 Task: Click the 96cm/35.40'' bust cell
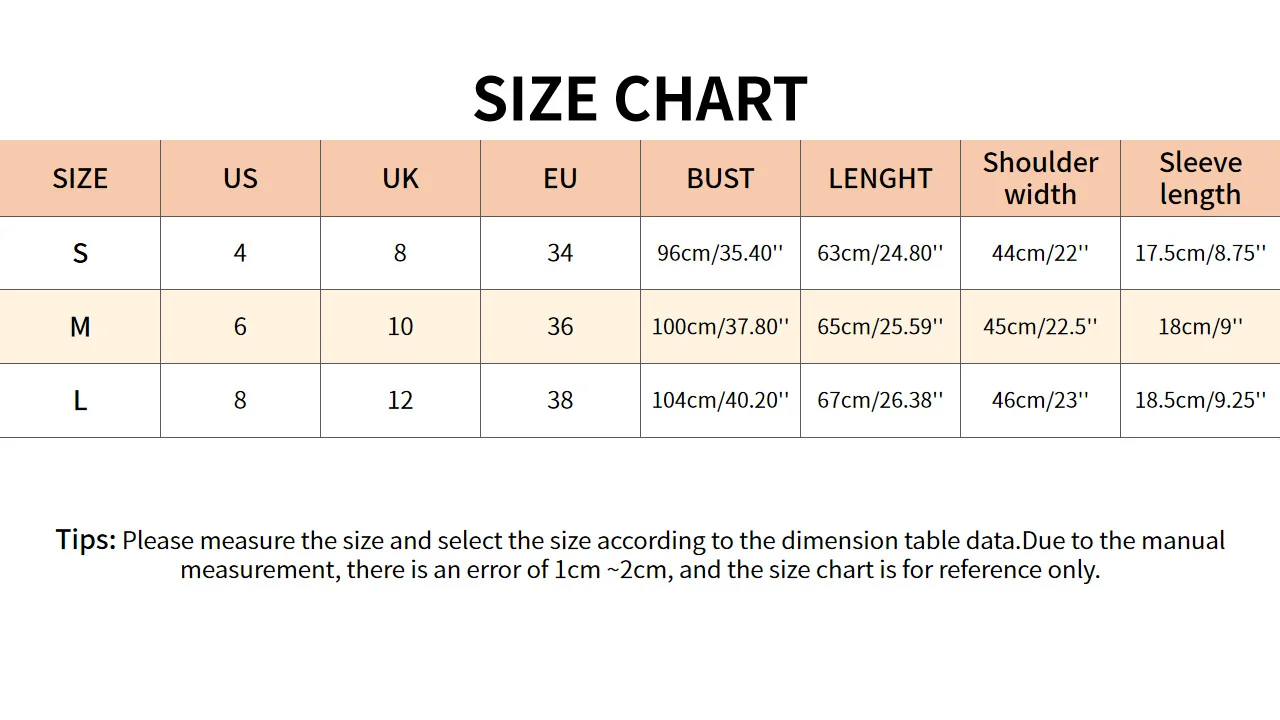[x=720, y=253]
